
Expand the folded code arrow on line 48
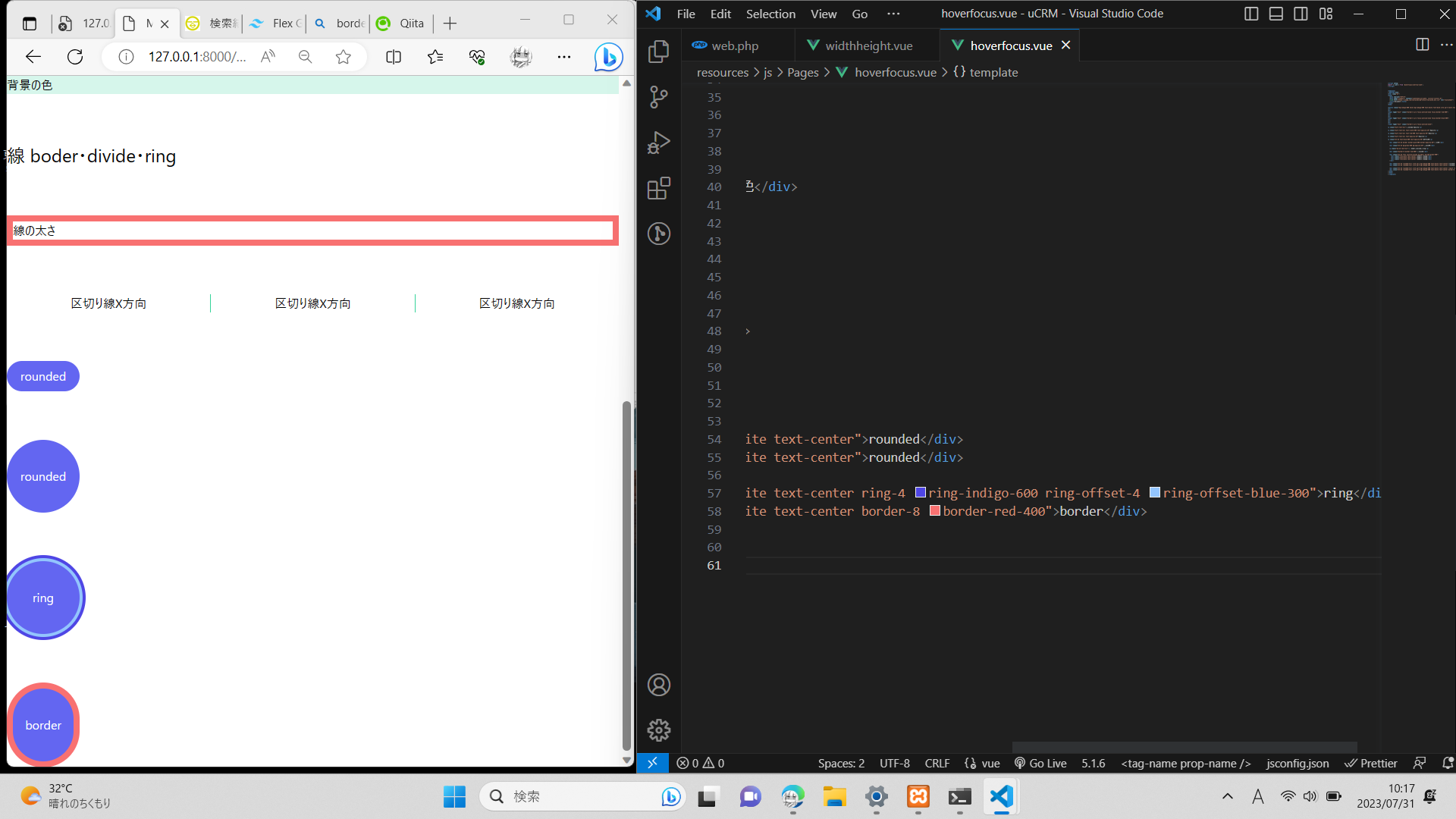pyautogui.click(x=748, y=331)
